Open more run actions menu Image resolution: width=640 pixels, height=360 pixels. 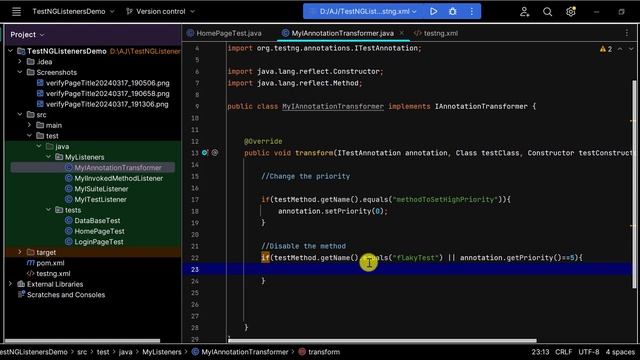471,11
